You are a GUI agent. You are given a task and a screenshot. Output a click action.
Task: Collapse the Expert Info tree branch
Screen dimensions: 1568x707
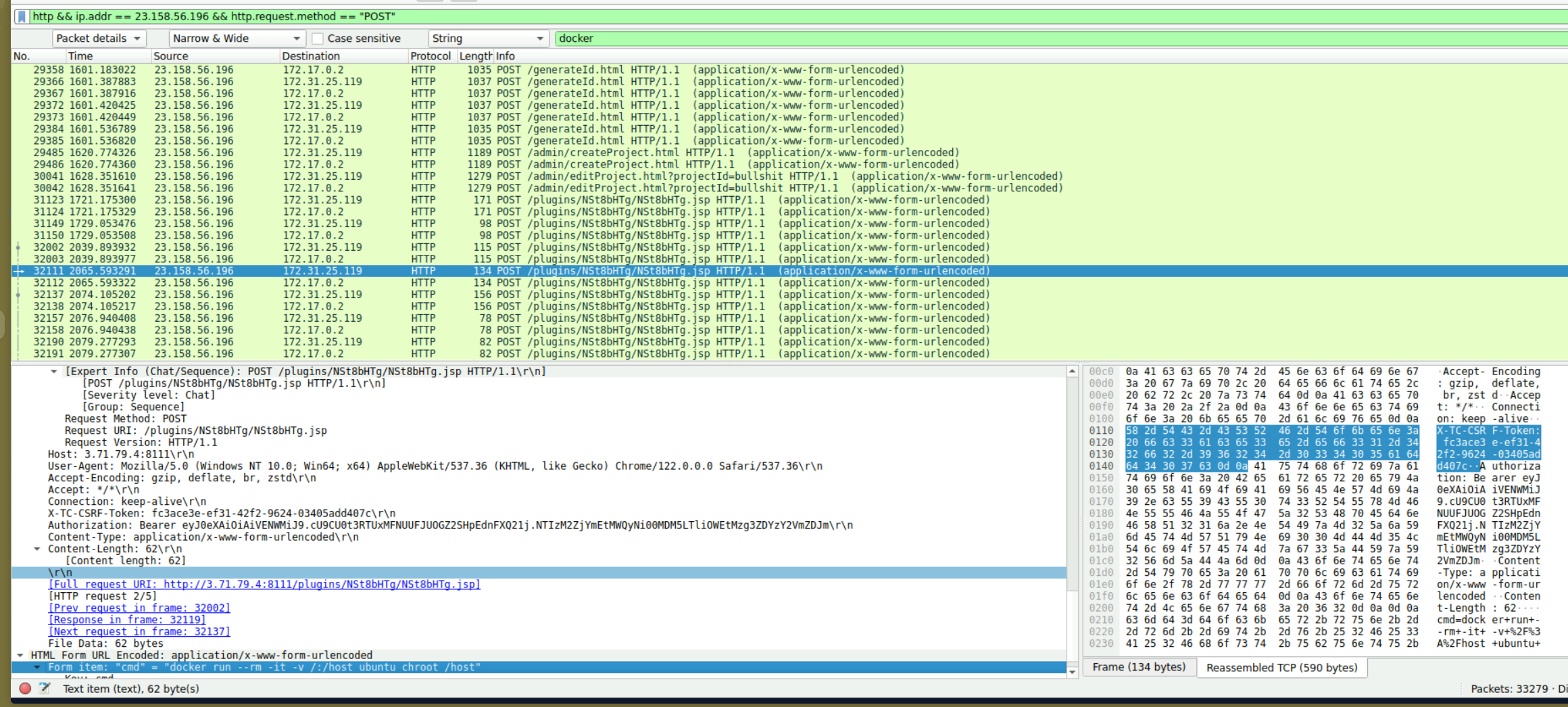55,371
